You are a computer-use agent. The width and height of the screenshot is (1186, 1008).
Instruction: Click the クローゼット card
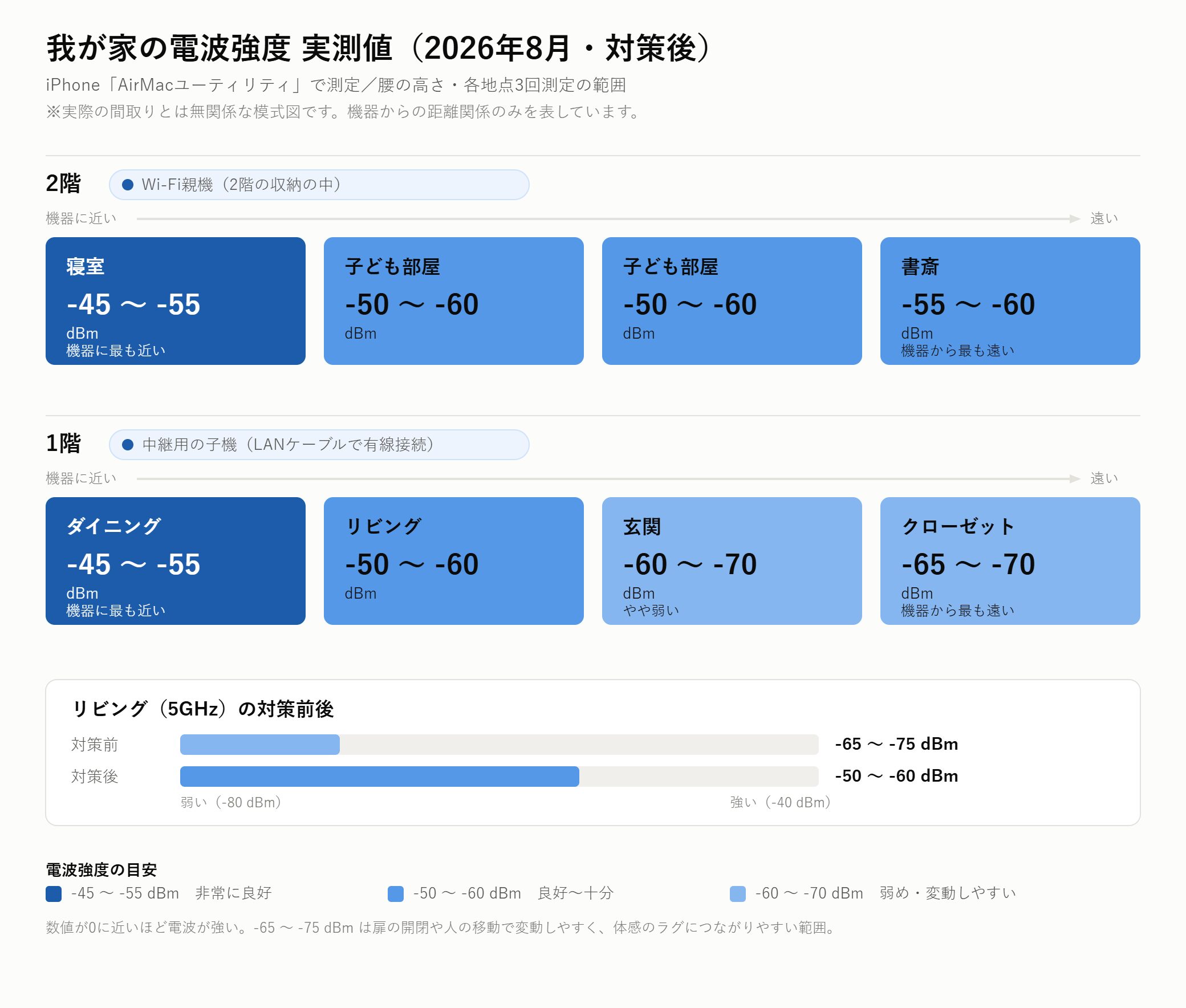pyautogui.click(x=1010, y=560)
